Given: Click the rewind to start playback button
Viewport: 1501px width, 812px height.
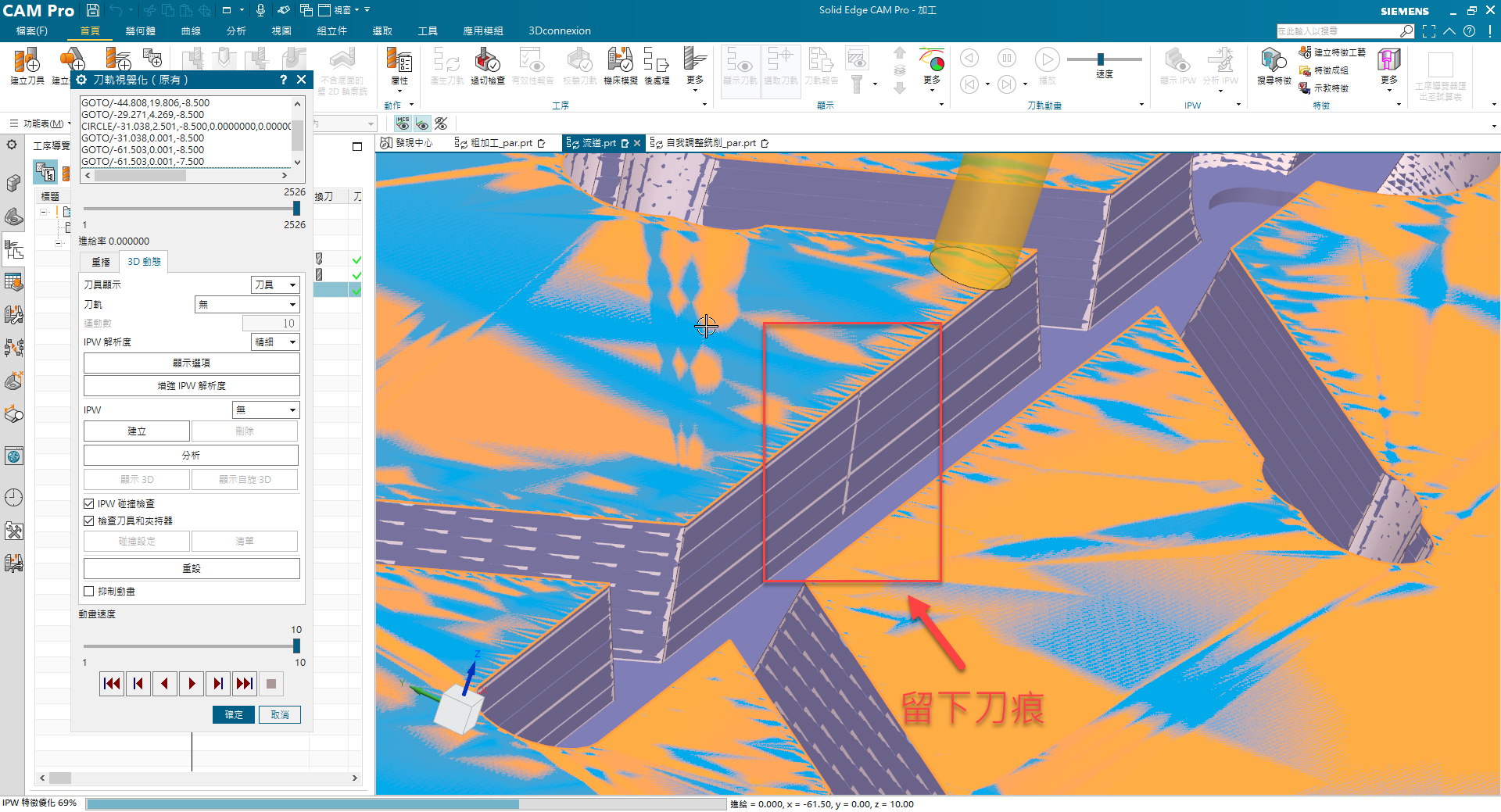Looking at the screenshot, I should (112, 684).
